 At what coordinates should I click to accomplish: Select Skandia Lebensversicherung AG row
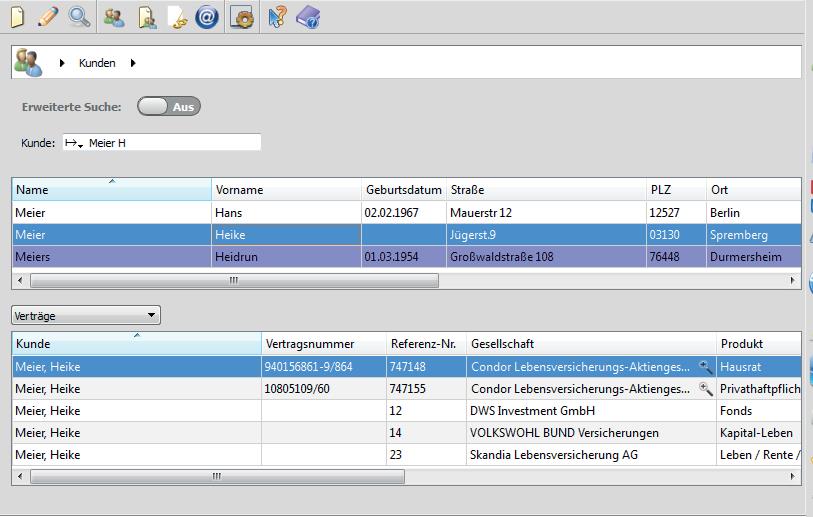click(x=406, y=455)
